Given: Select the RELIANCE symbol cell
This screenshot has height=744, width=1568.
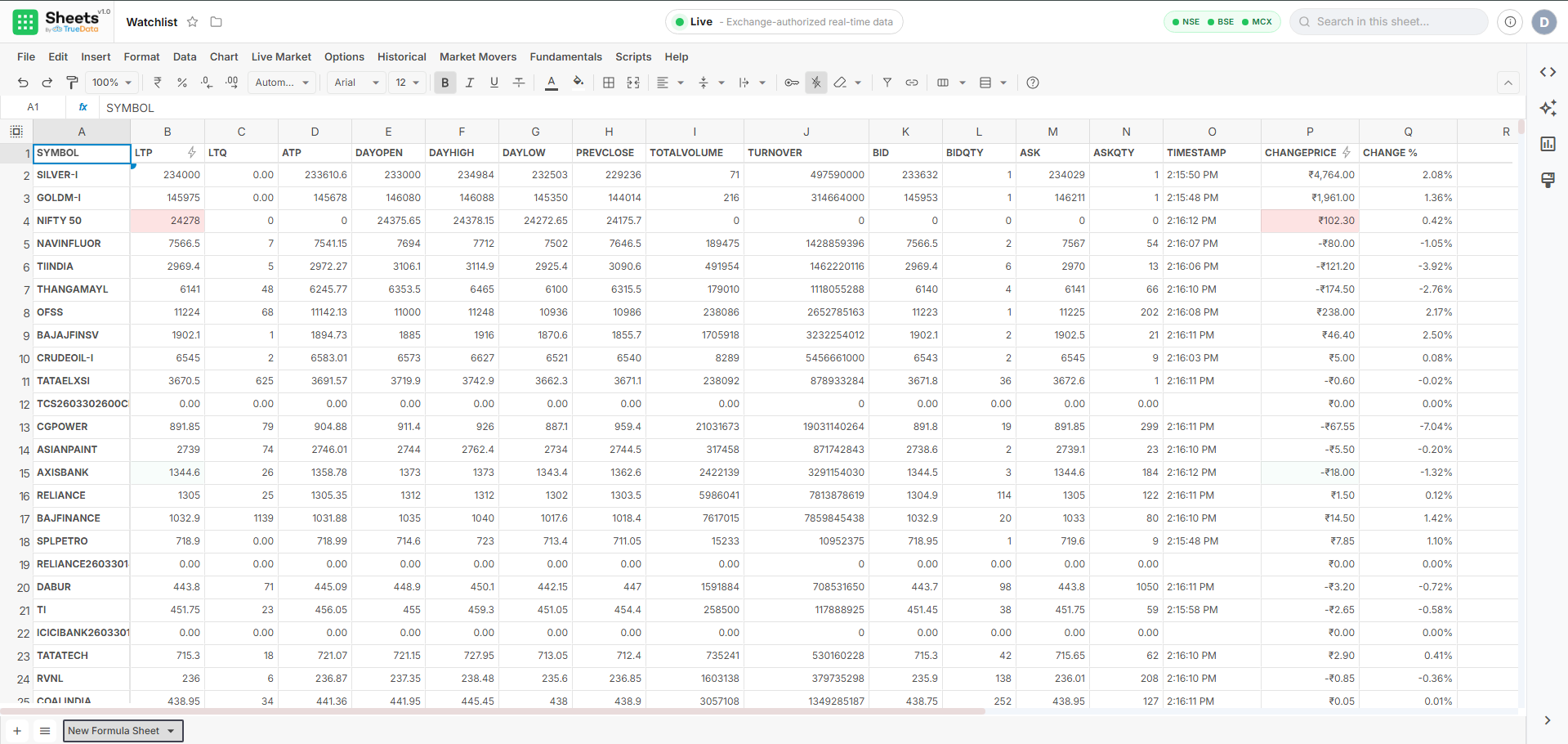Looking at the screenshot, I should click(82, 495).
